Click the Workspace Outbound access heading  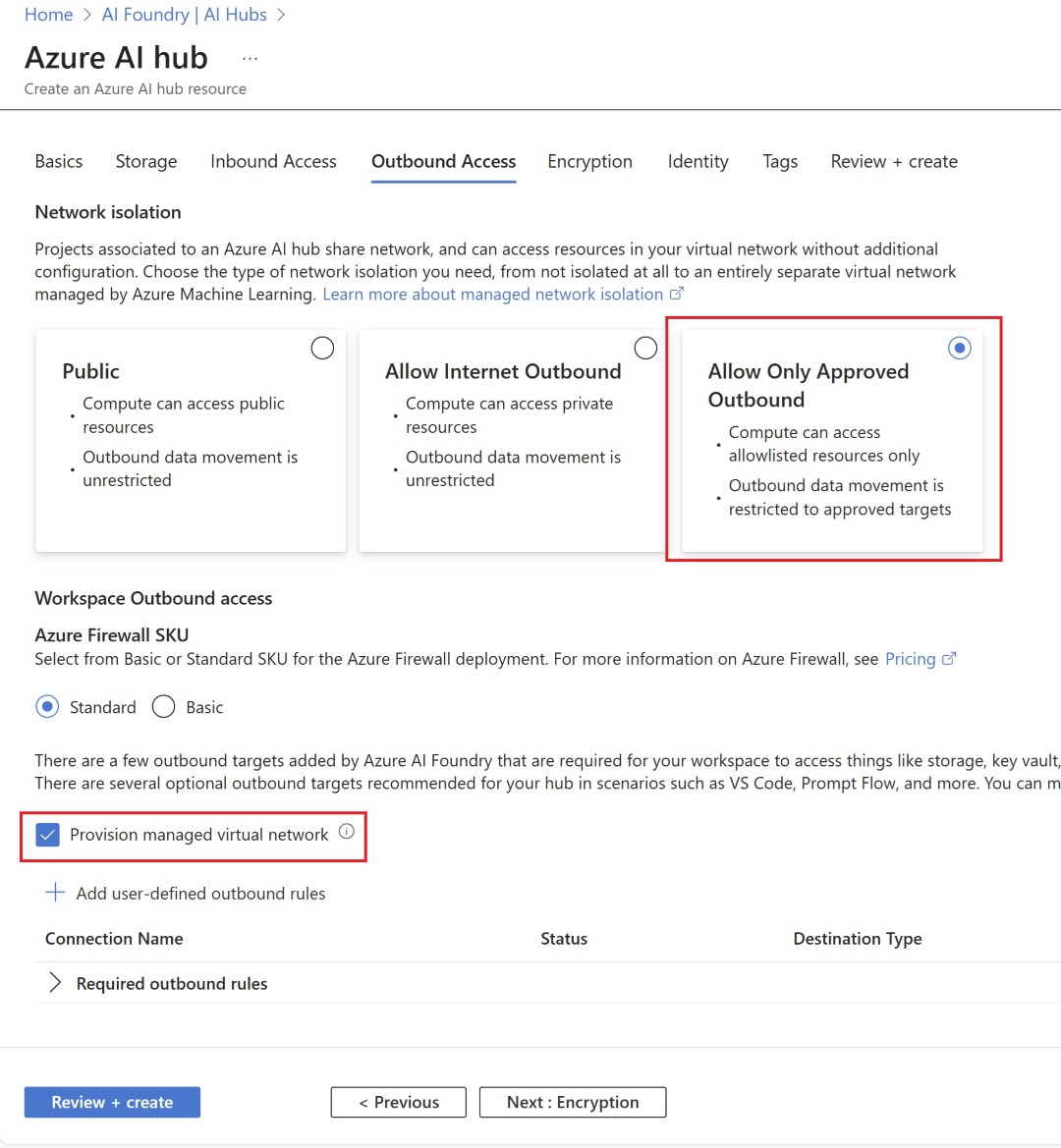(153, 597)
